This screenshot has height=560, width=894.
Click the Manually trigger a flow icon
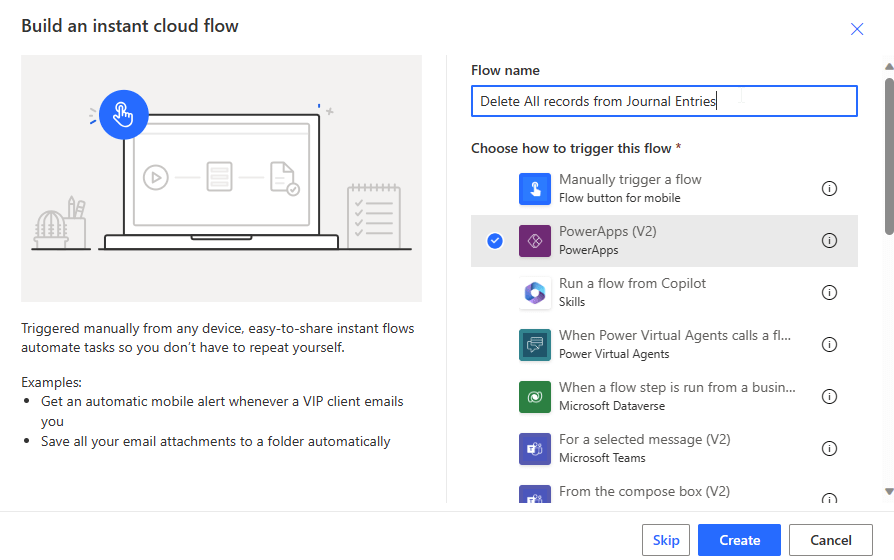tap(535, 189)
